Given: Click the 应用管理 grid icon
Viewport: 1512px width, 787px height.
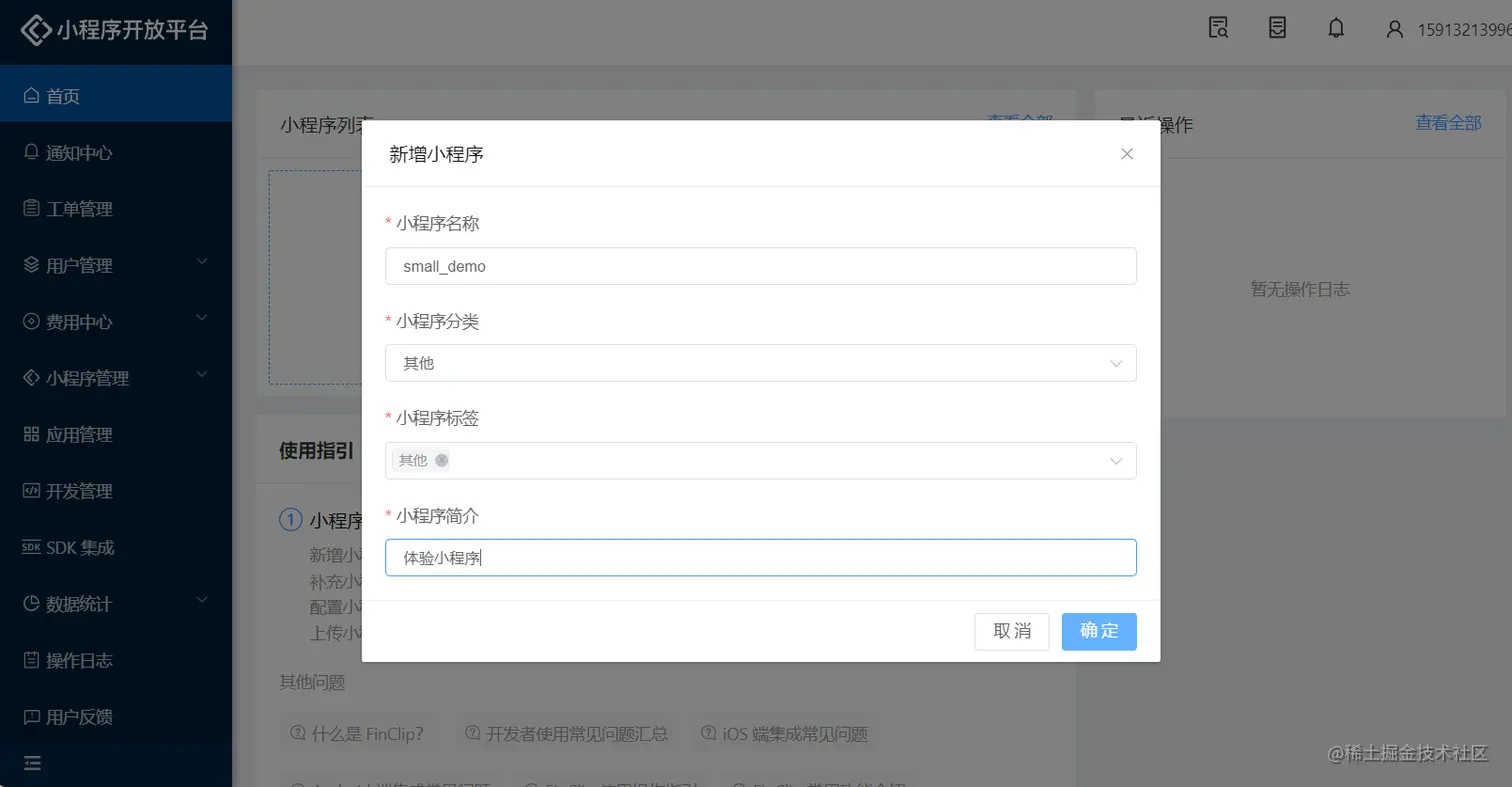Looking at the screenshot, I should pyautogui.click(x=32, y=435).
